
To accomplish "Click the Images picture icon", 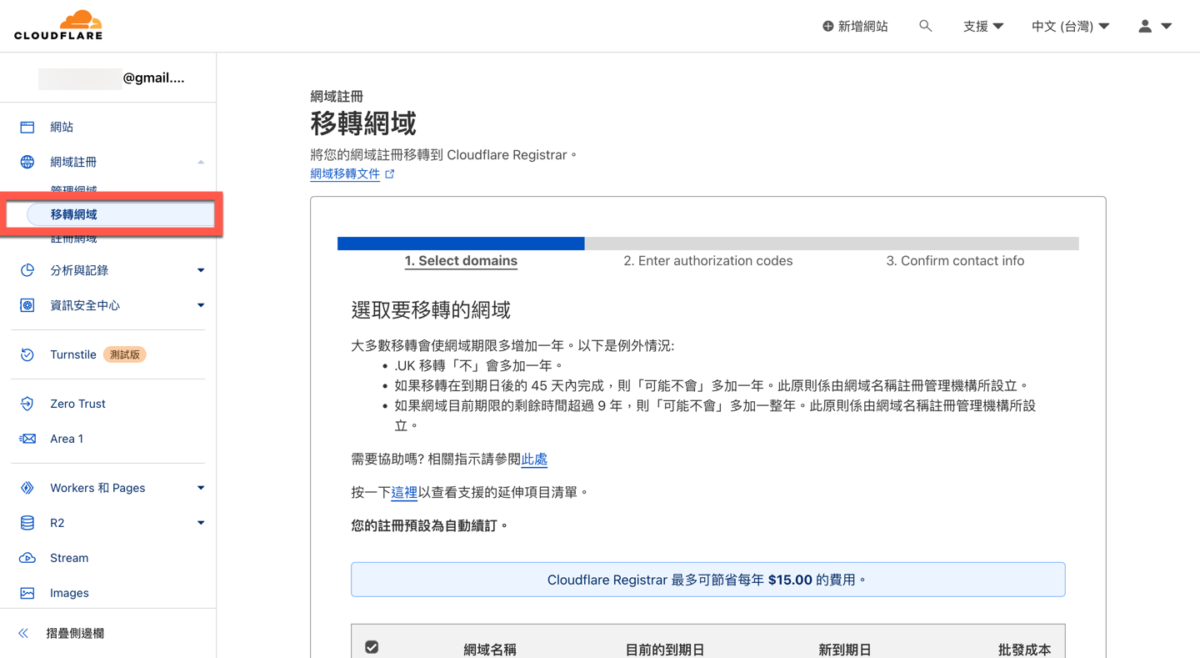I will [x=28, y=593].
